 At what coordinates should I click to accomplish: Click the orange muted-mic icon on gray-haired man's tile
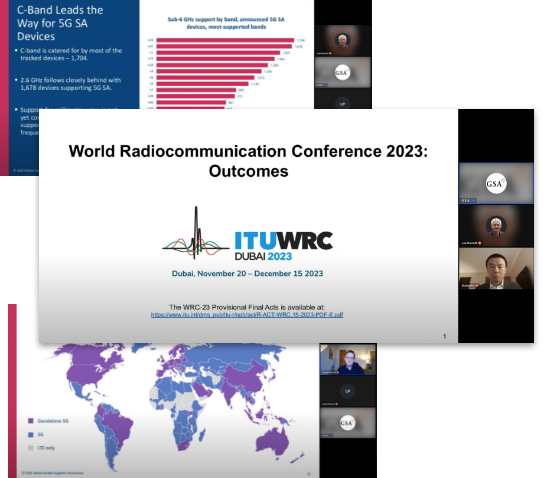[480, 243]
